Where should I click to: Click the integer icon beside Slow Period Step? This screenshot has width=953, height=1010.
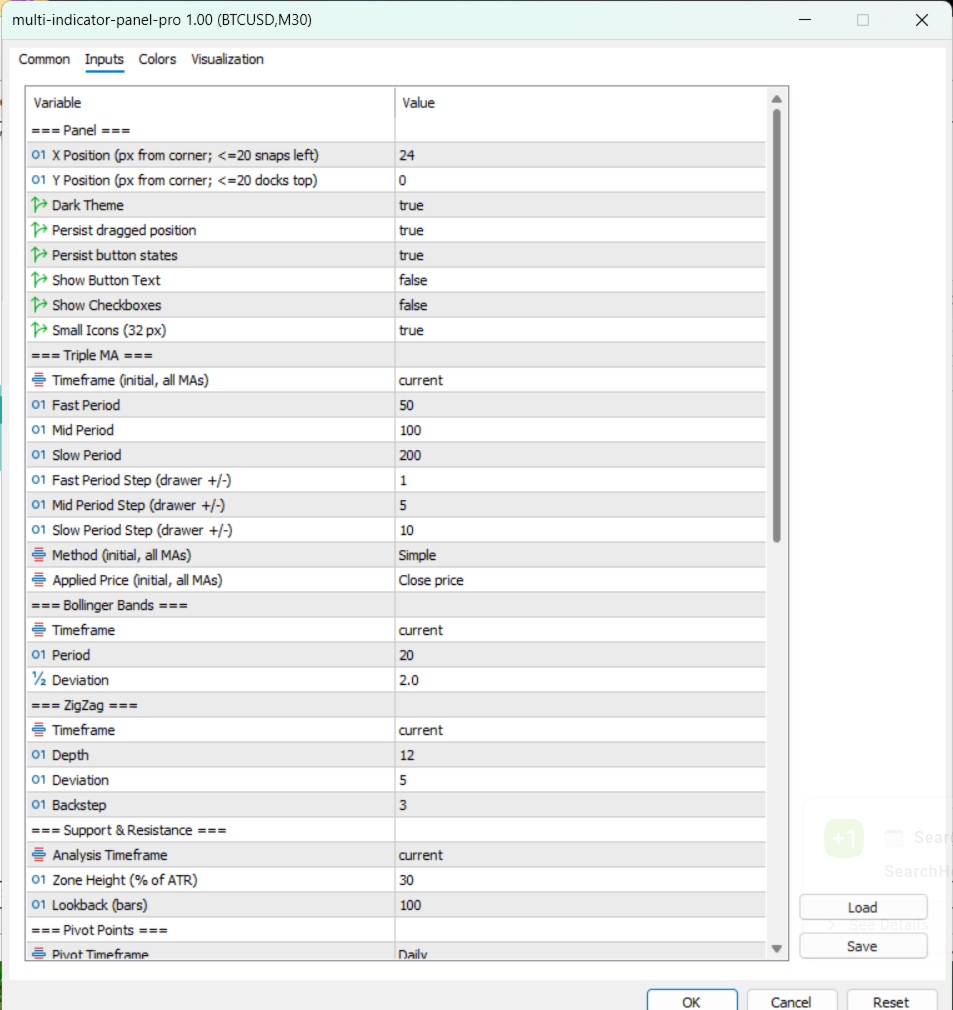(39, 530)
